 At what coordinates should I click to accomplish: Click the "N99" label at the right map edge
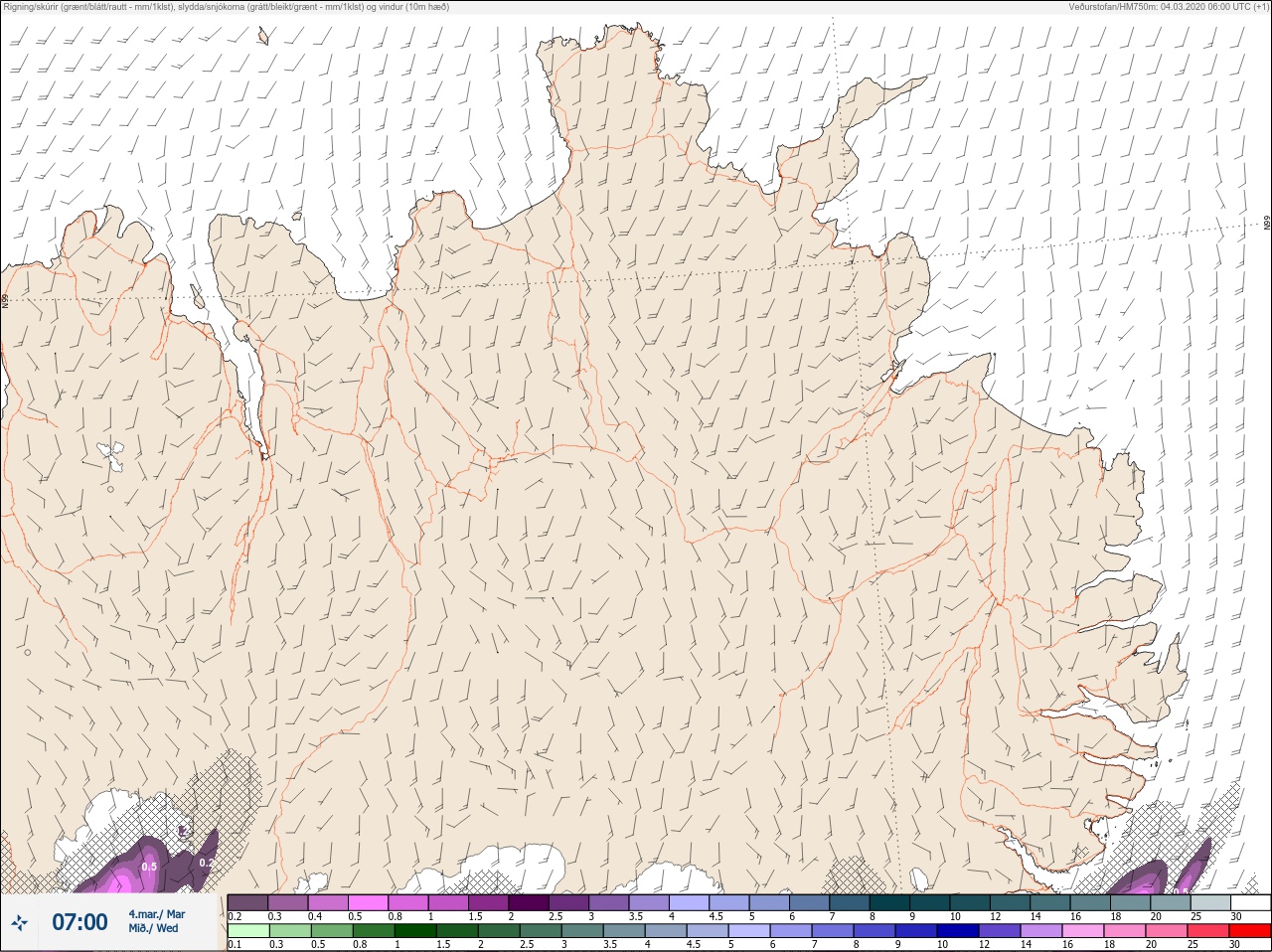coord(1267,224)
